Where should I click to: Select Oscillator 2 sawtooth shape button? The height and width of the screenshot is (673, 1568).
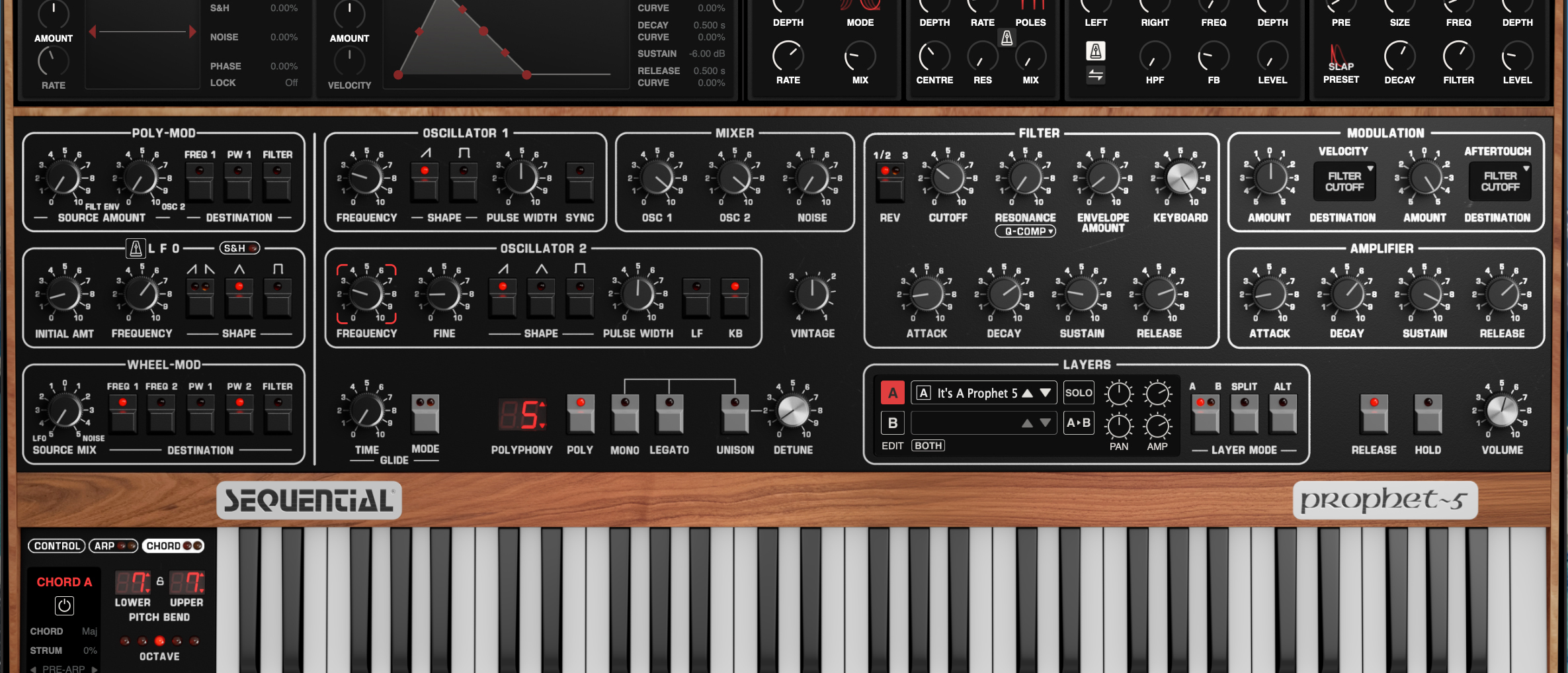pyautogui.click(x=503, y=297)
